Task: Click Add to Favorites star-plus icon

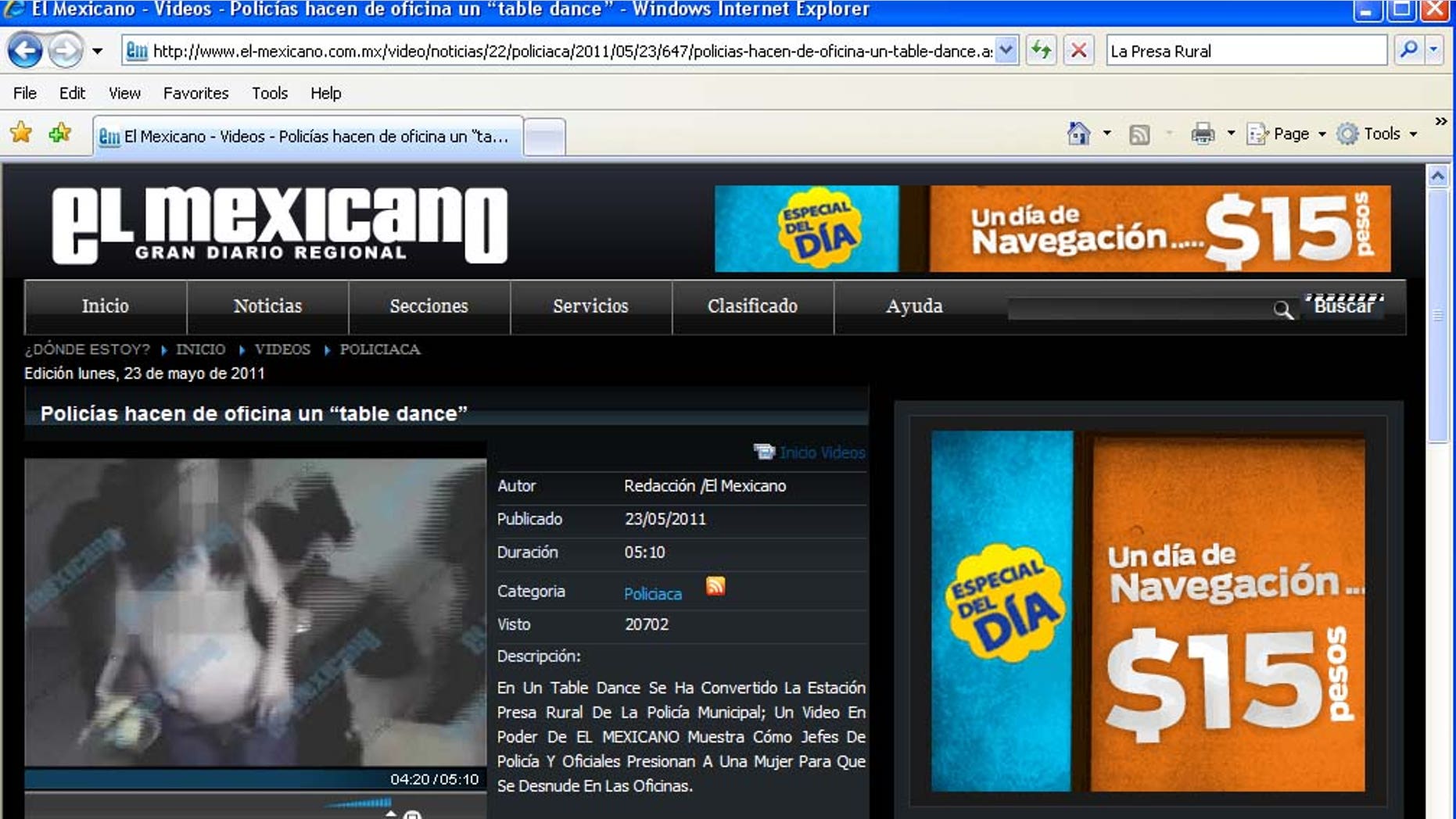Action: click(x=59, y=134)
